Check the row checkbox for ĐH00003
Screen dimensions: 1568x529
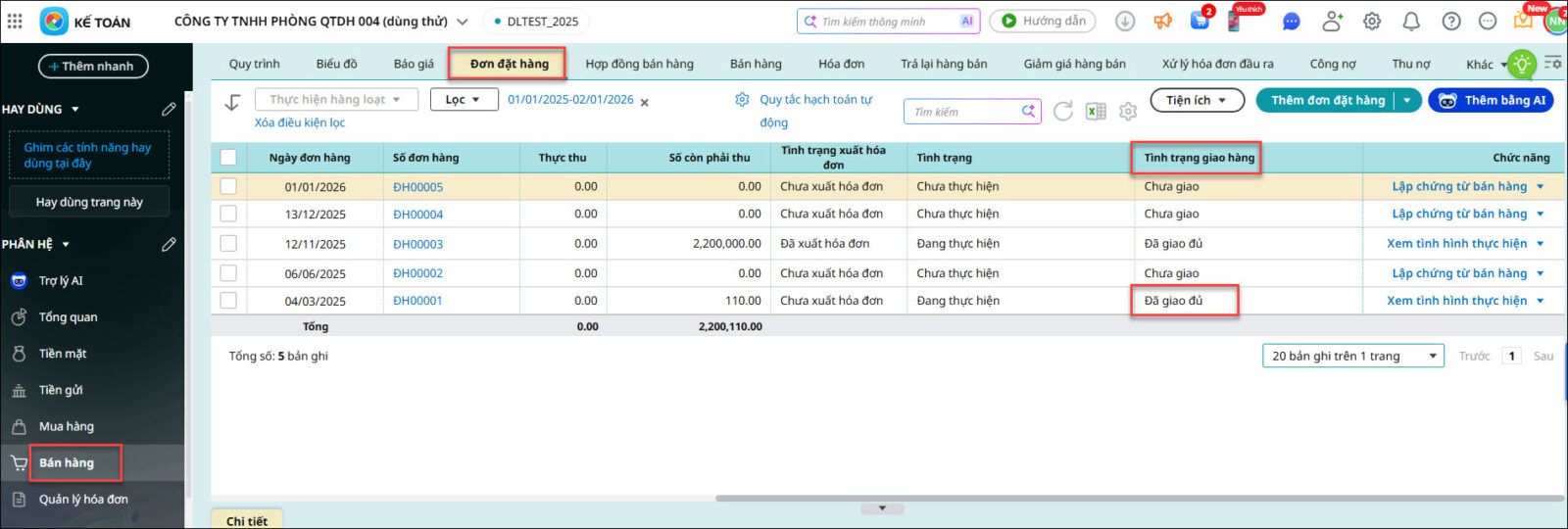[228, 243]
